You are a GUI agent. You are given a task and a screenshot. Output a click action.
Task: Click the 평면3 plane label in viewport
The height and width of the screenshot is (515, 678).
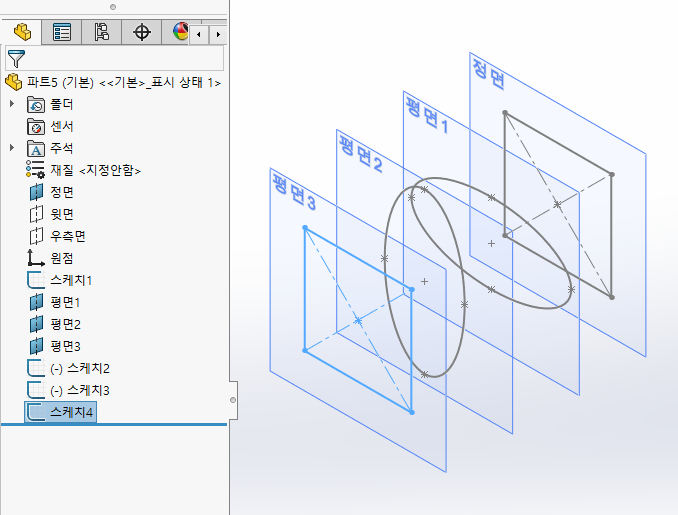click(294, 192)
